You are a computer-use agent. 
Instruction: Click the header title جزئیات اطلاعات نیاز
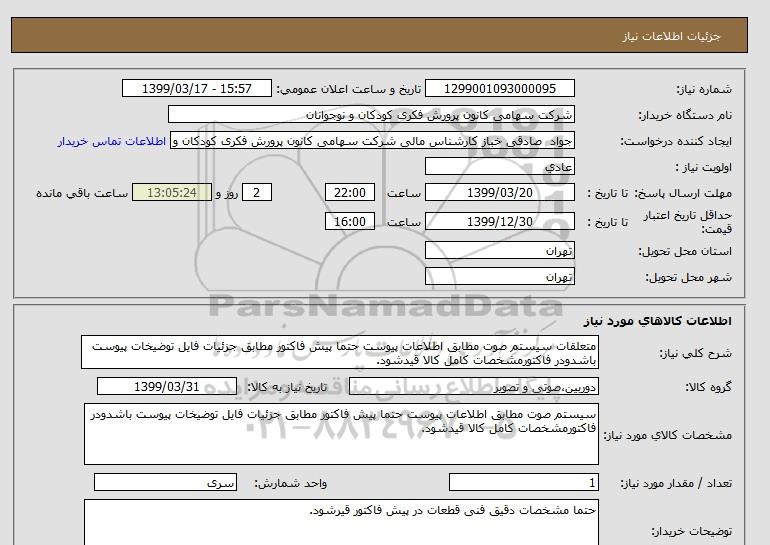(x=671, y=36)
